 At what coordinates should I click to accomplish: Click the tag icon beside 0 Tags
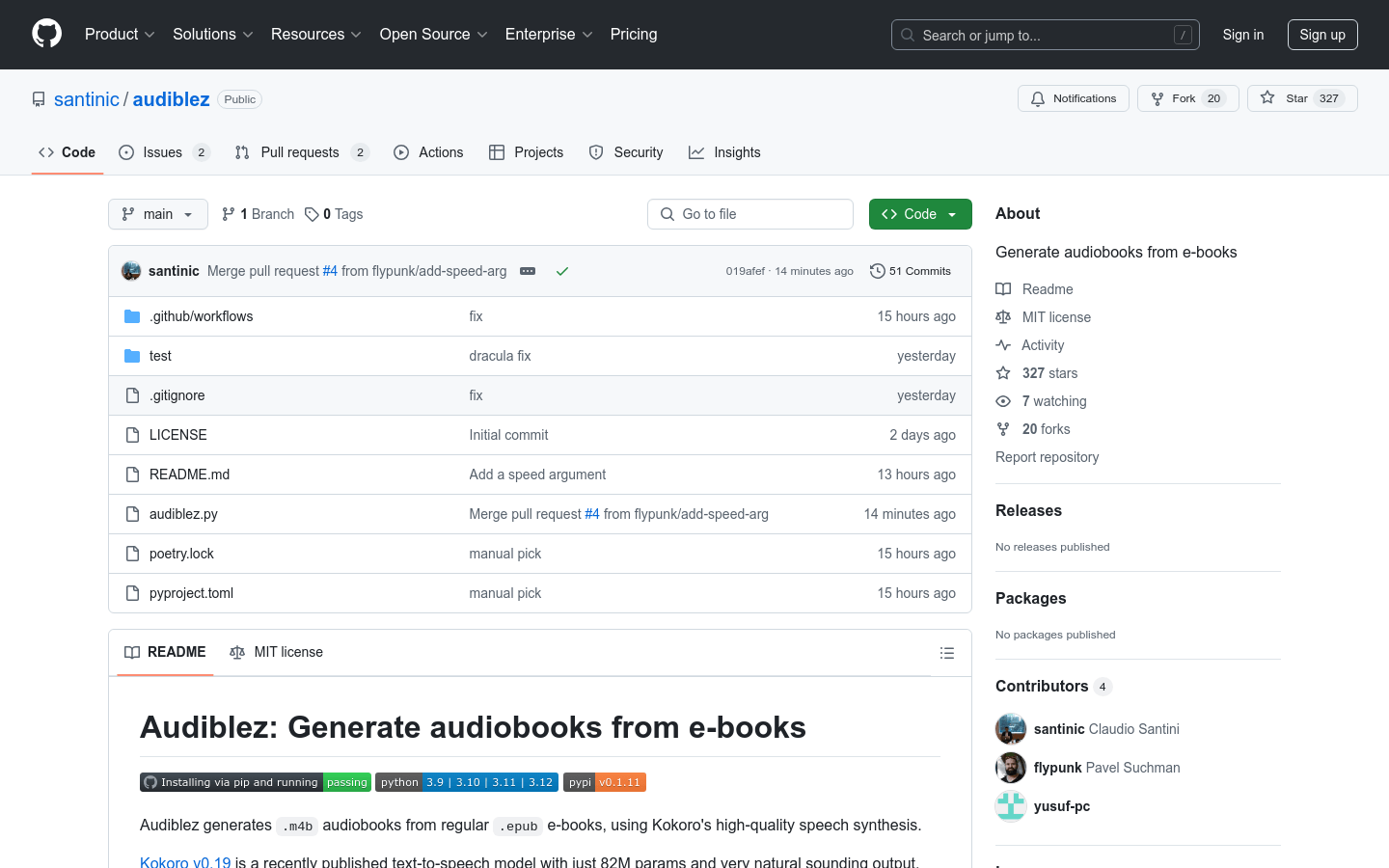point(312,214)
